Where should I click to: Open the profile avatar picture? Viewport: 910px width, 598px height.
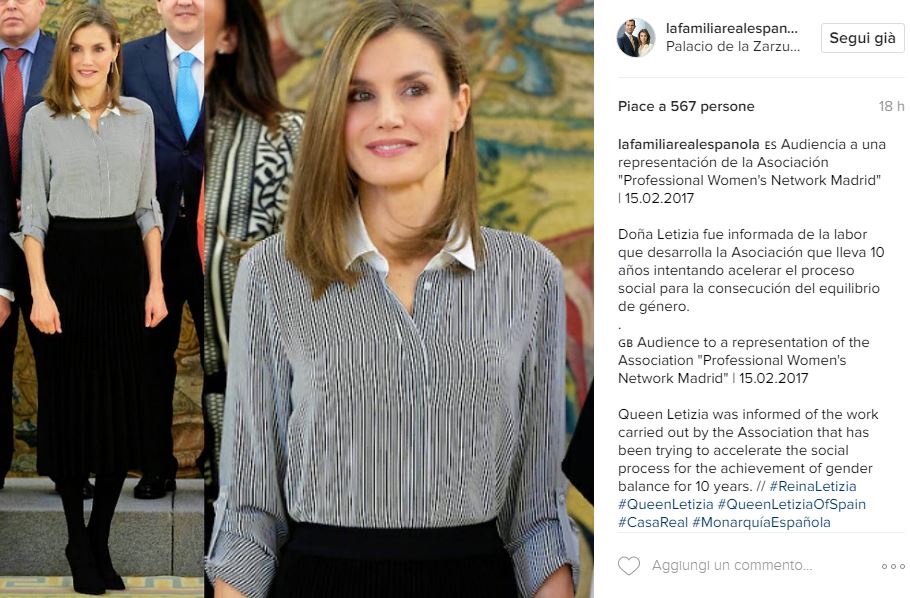636,38
